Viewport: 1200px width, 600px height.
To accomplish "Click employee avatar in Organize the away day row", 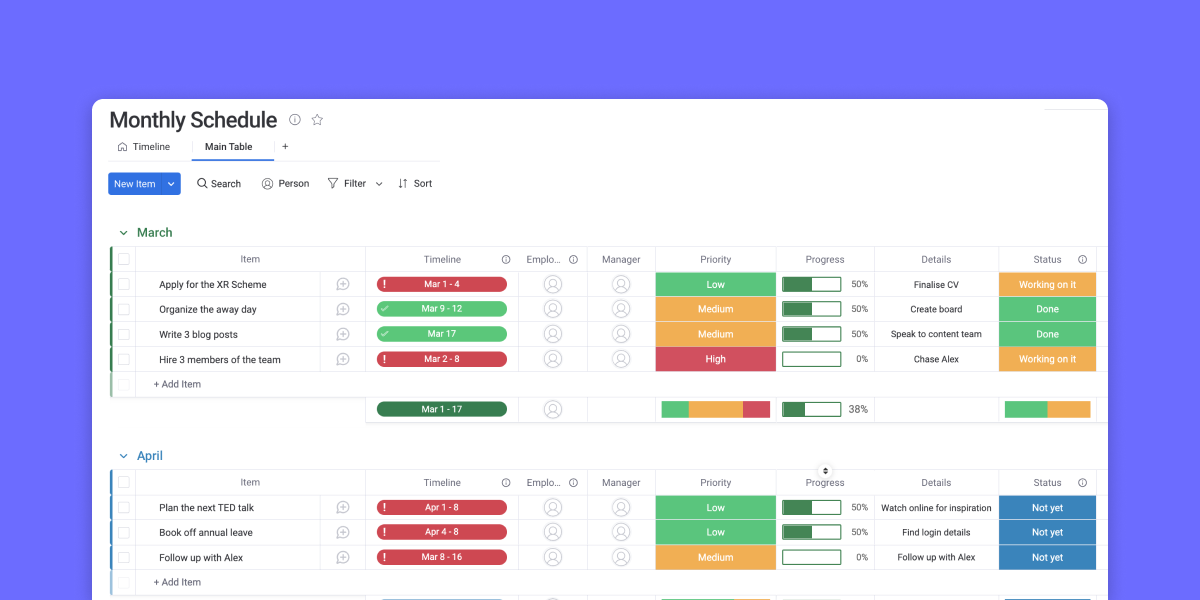I will (553, 310).
